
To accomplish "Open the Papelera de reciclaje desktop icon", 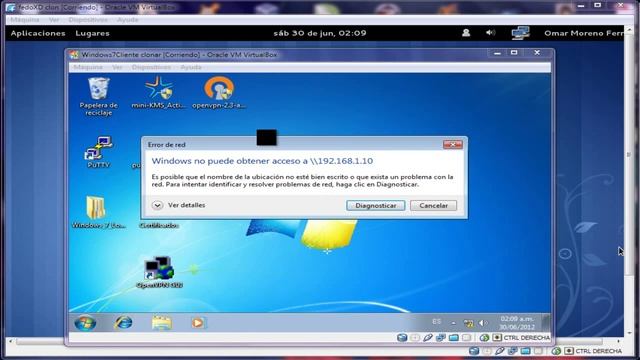I will coord(98,97).
